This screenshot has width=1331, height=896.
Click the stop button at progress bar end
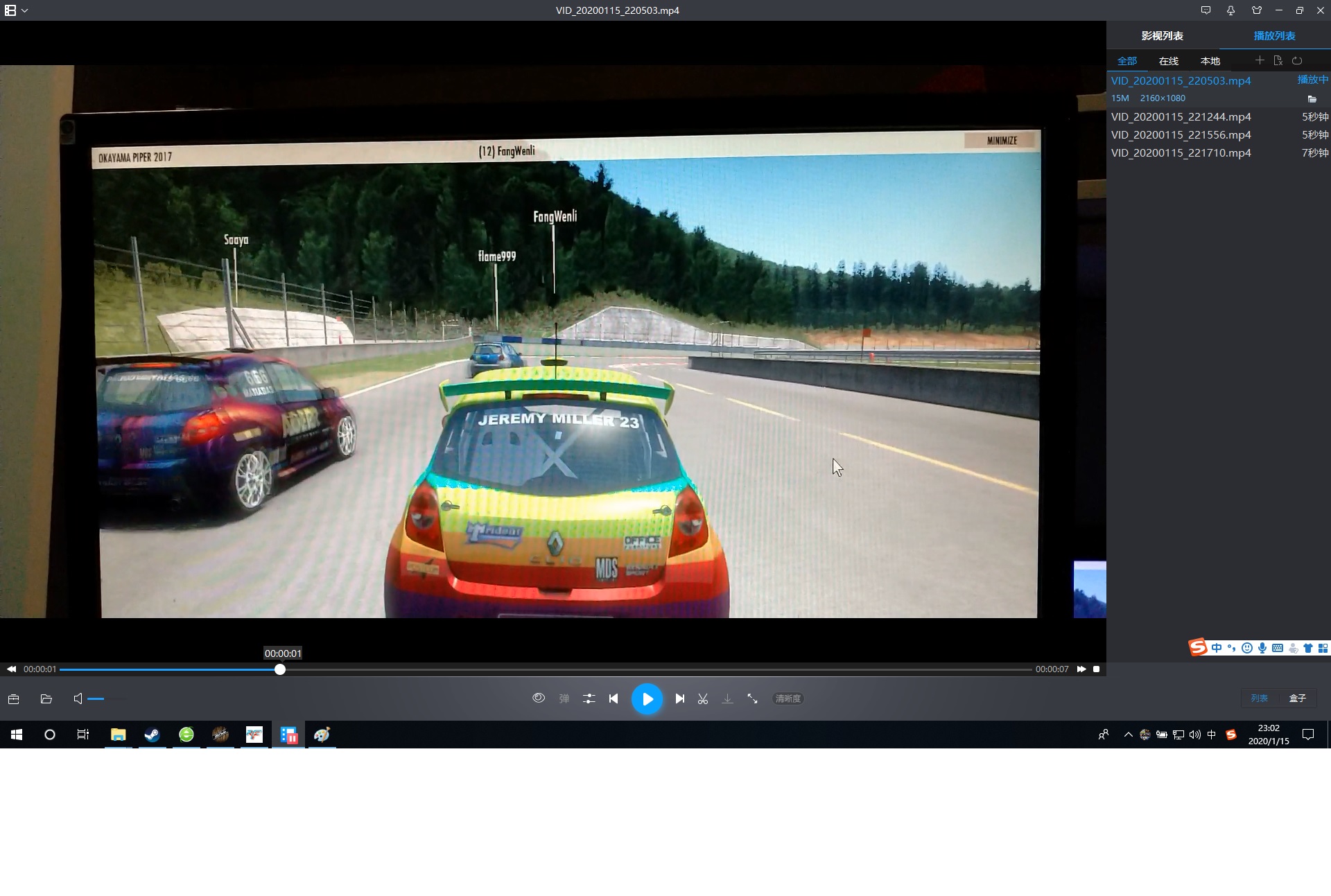[x=1096, y=669]
